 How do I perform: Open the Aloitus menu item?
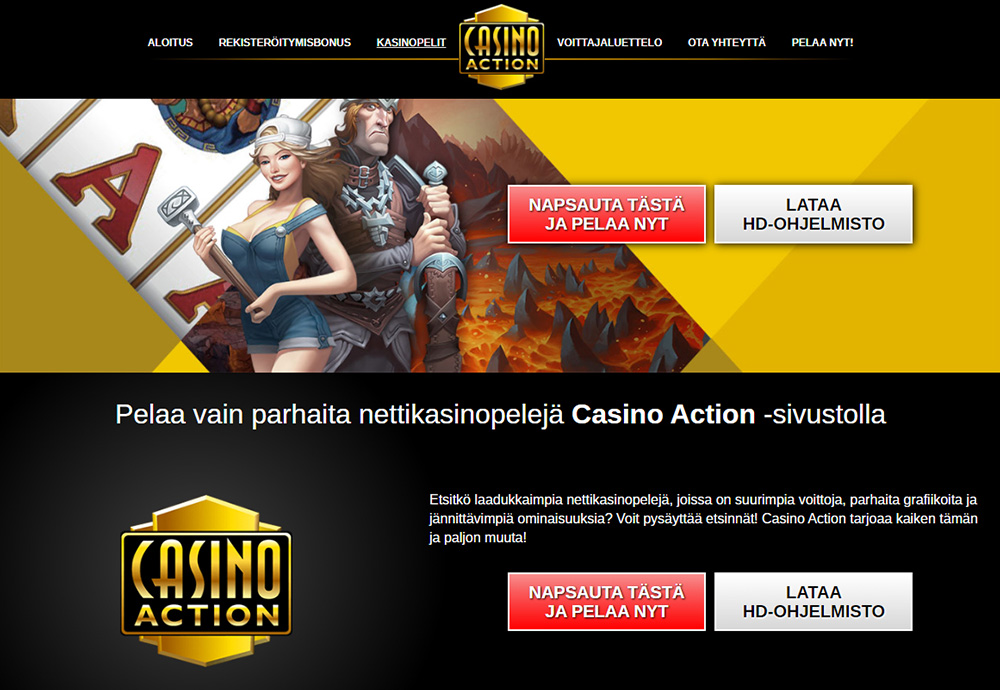pyautogui.click(x=170, y=42)
